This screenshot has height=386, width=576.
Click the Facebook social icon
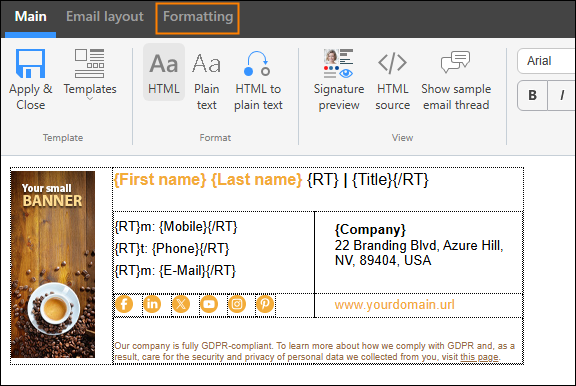[x=124, y=304]
